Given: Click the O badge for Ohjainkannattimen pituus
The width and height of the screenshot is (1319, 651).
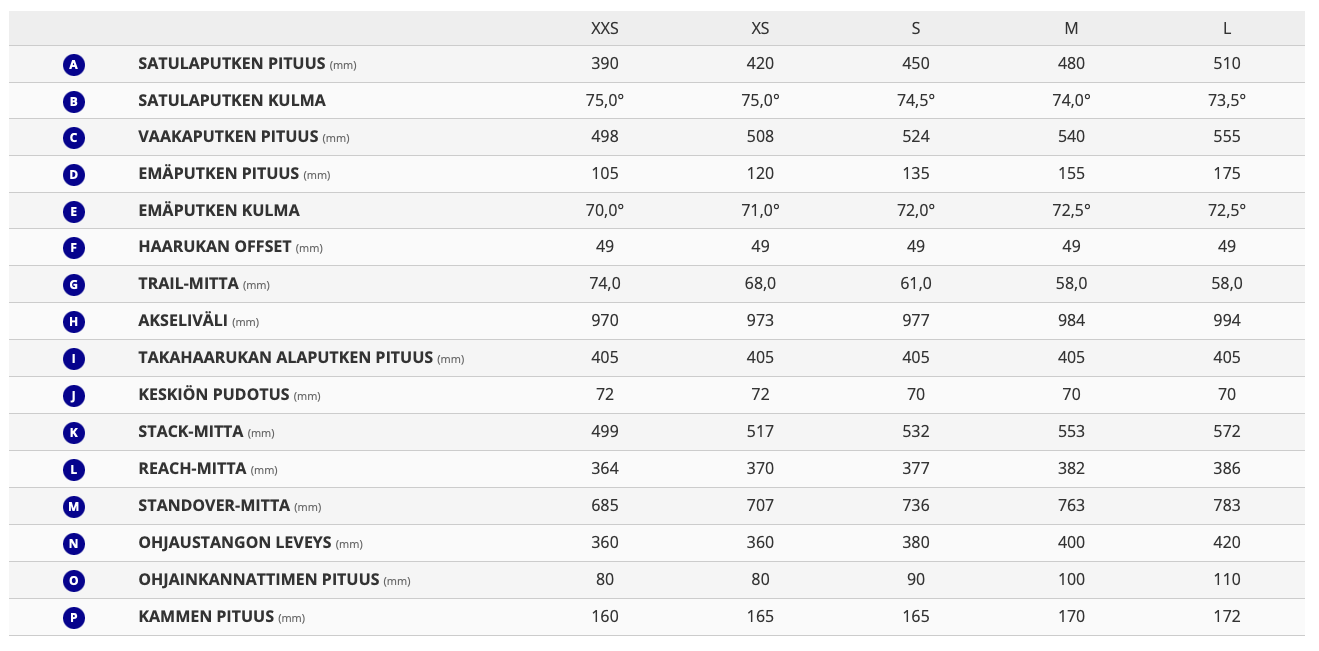Looking at the screenshot, I should tap(73, 580).
